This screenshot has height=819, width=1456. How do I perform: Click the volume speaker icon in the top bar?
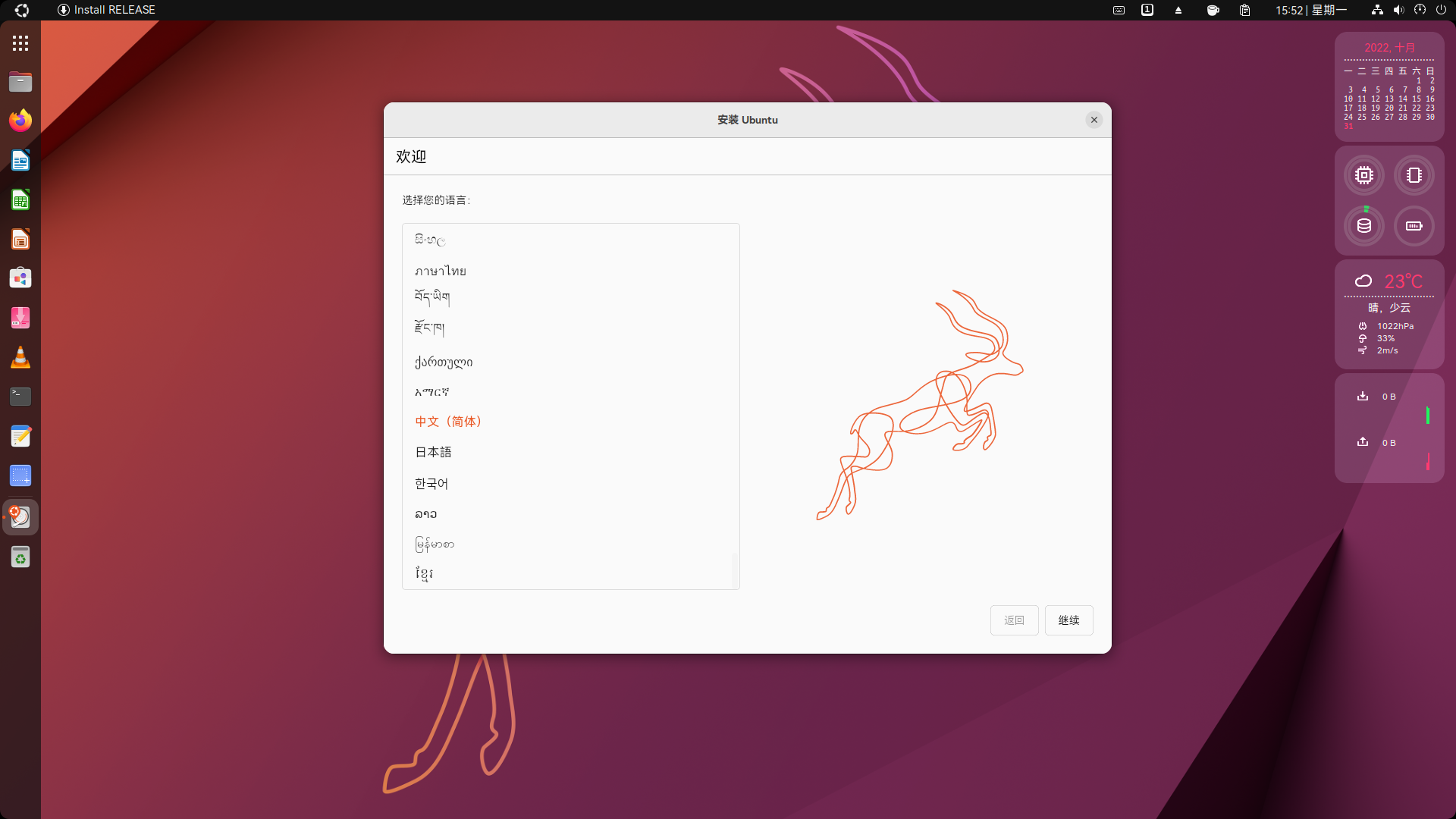[1398, 10]
